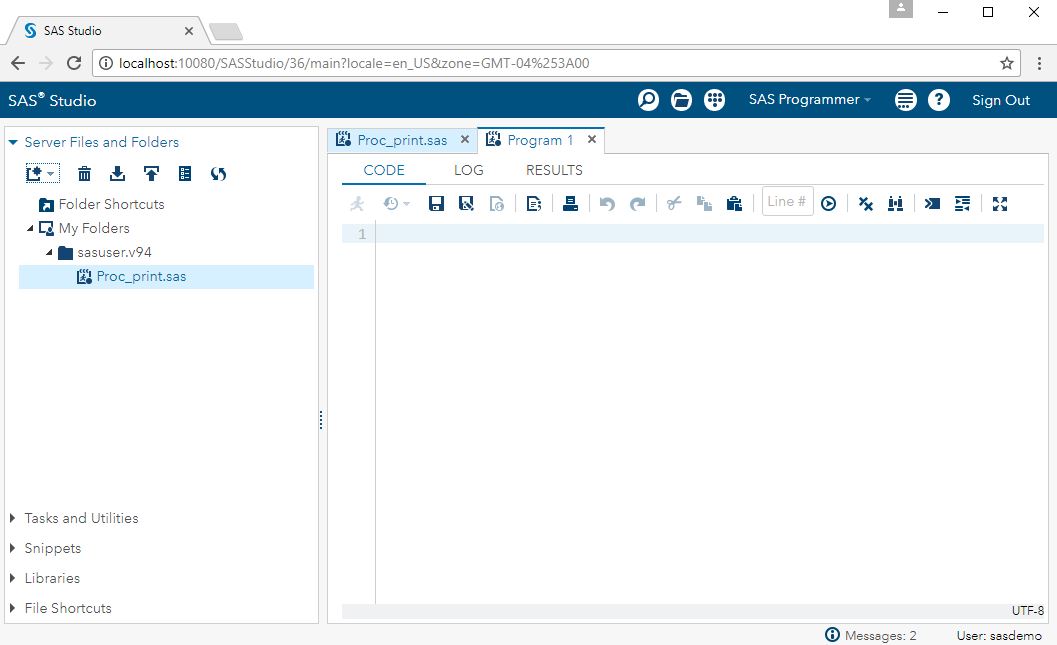Screen dimensions: 1057x645
Task: Click the Undo arrow icon
Action: coord(607,204)
